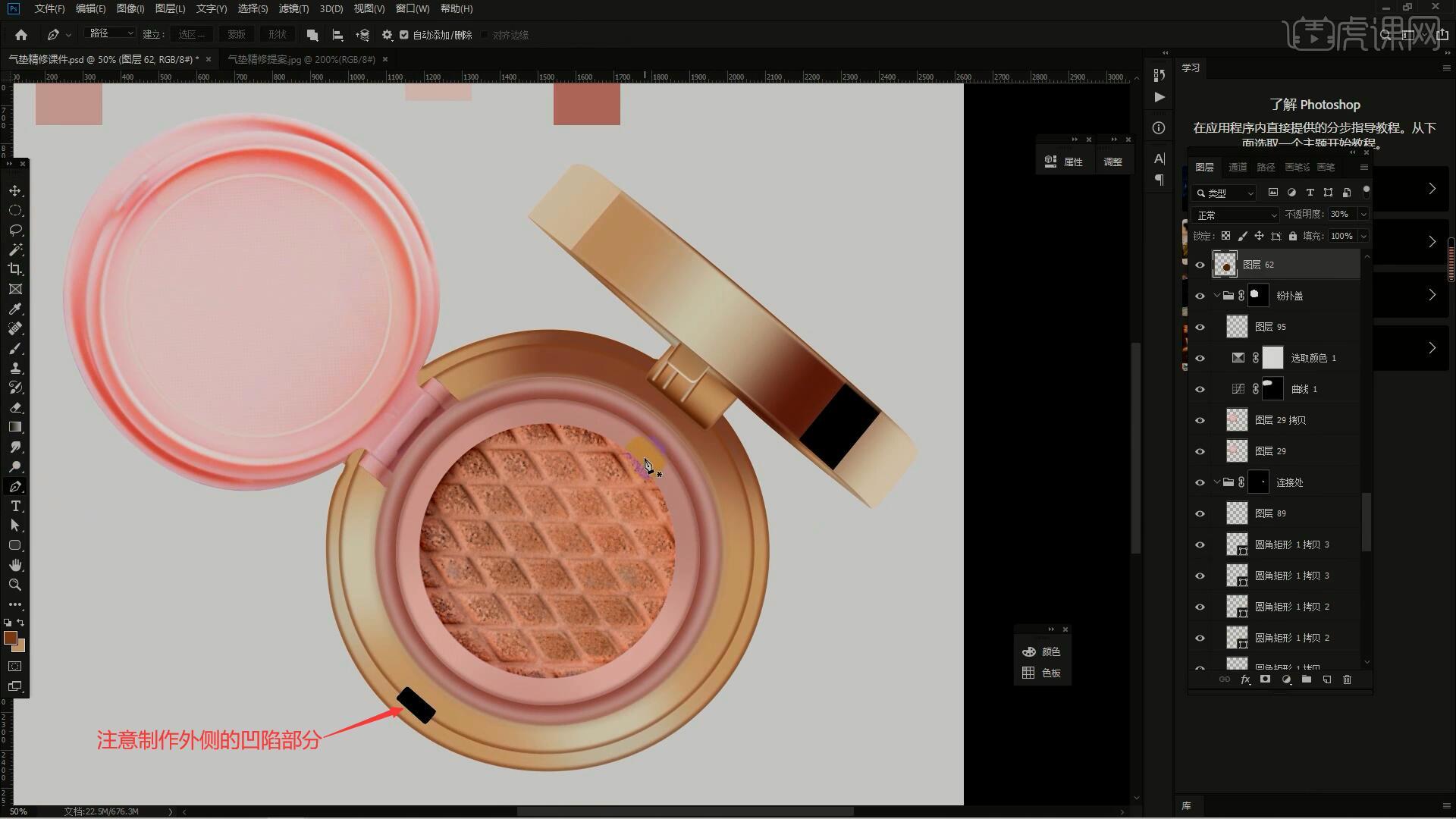
Task: Click the foreground color swatch
Action: [10, 638]
